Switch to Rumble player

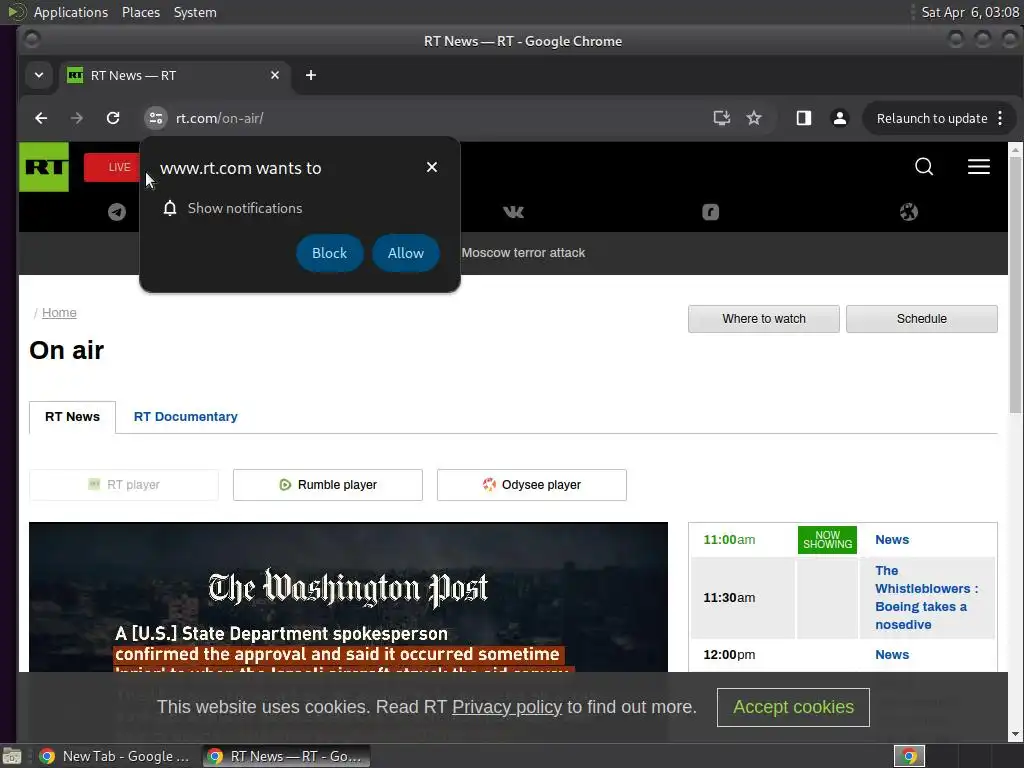(328, 485)
